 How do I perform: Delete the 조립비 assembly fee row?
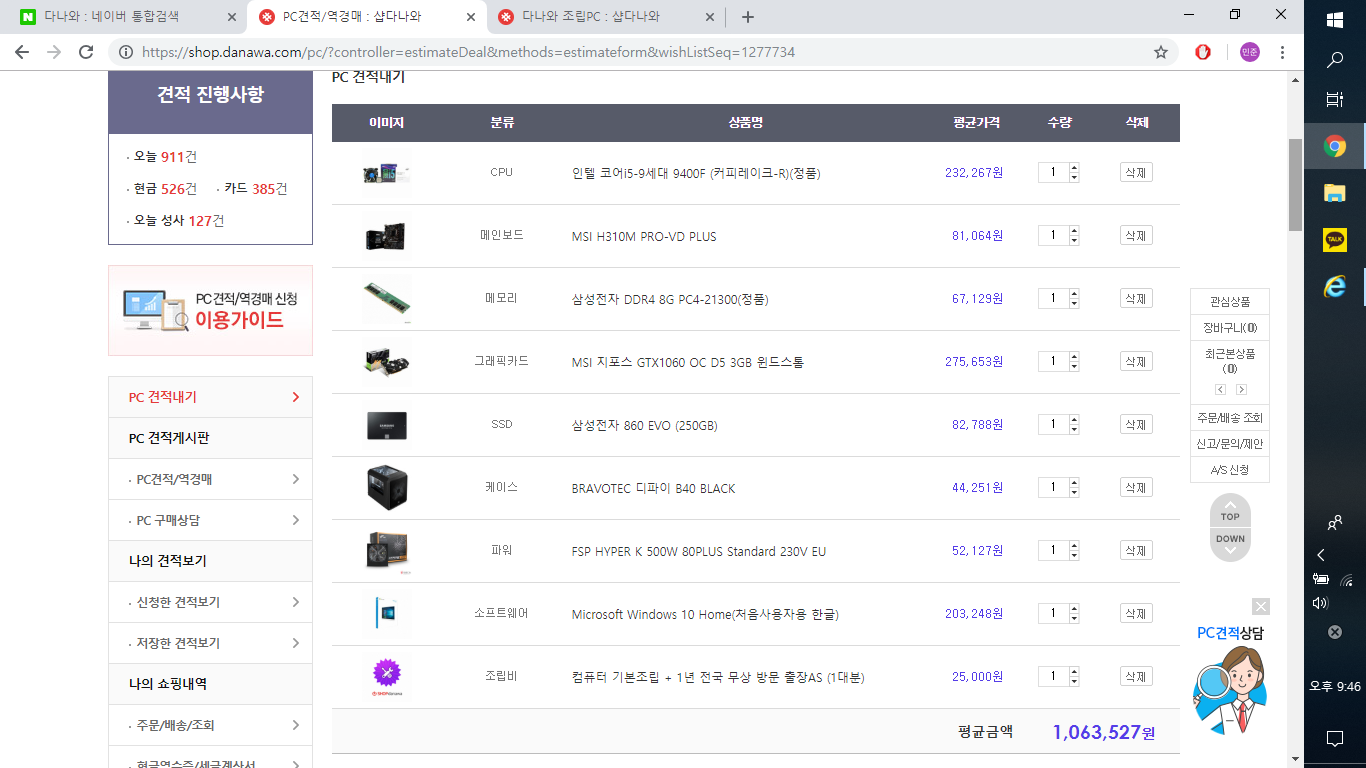tap(1136, 676)
